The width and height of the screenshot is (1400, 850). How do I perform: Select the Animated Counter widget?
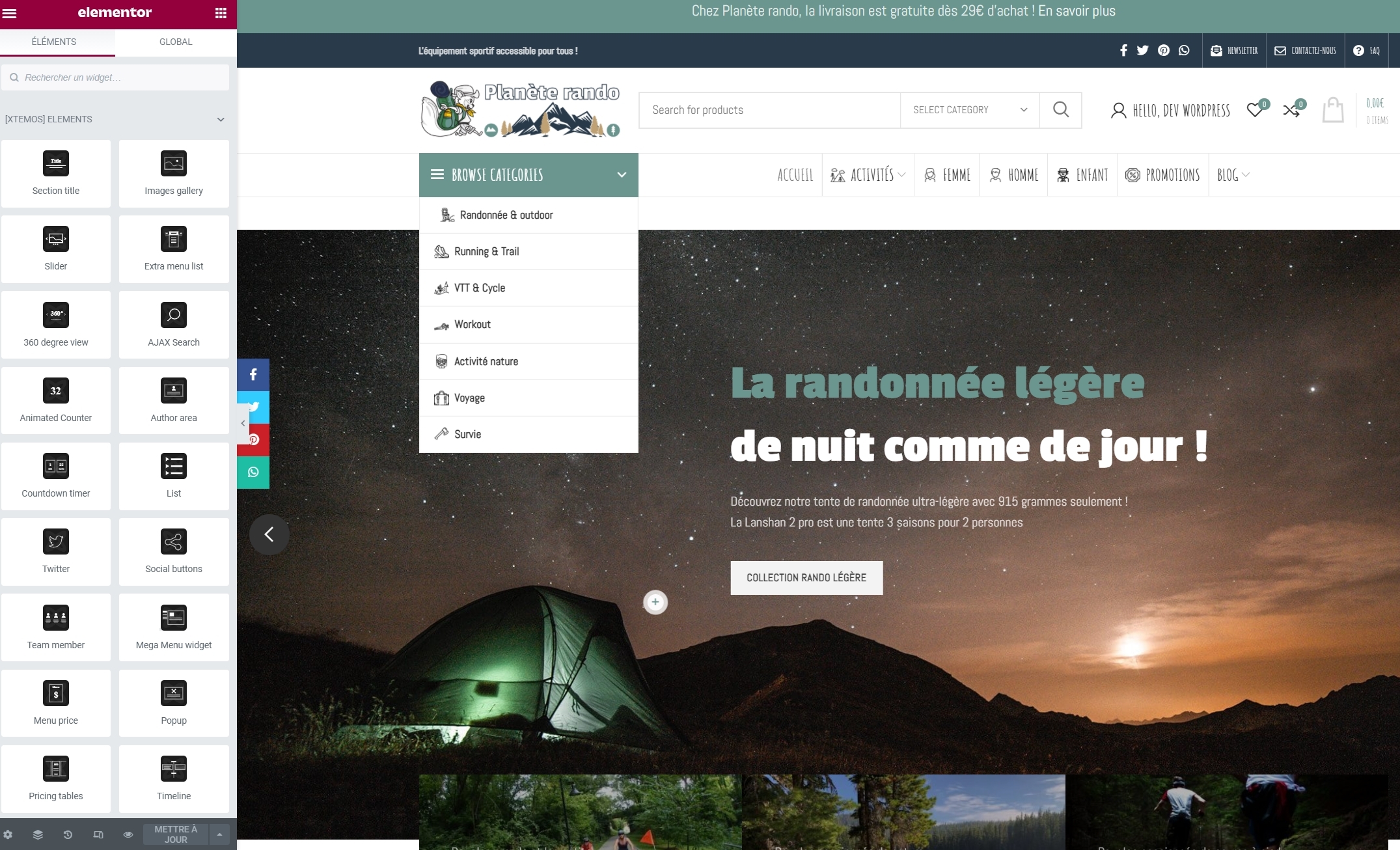(56, 400)
